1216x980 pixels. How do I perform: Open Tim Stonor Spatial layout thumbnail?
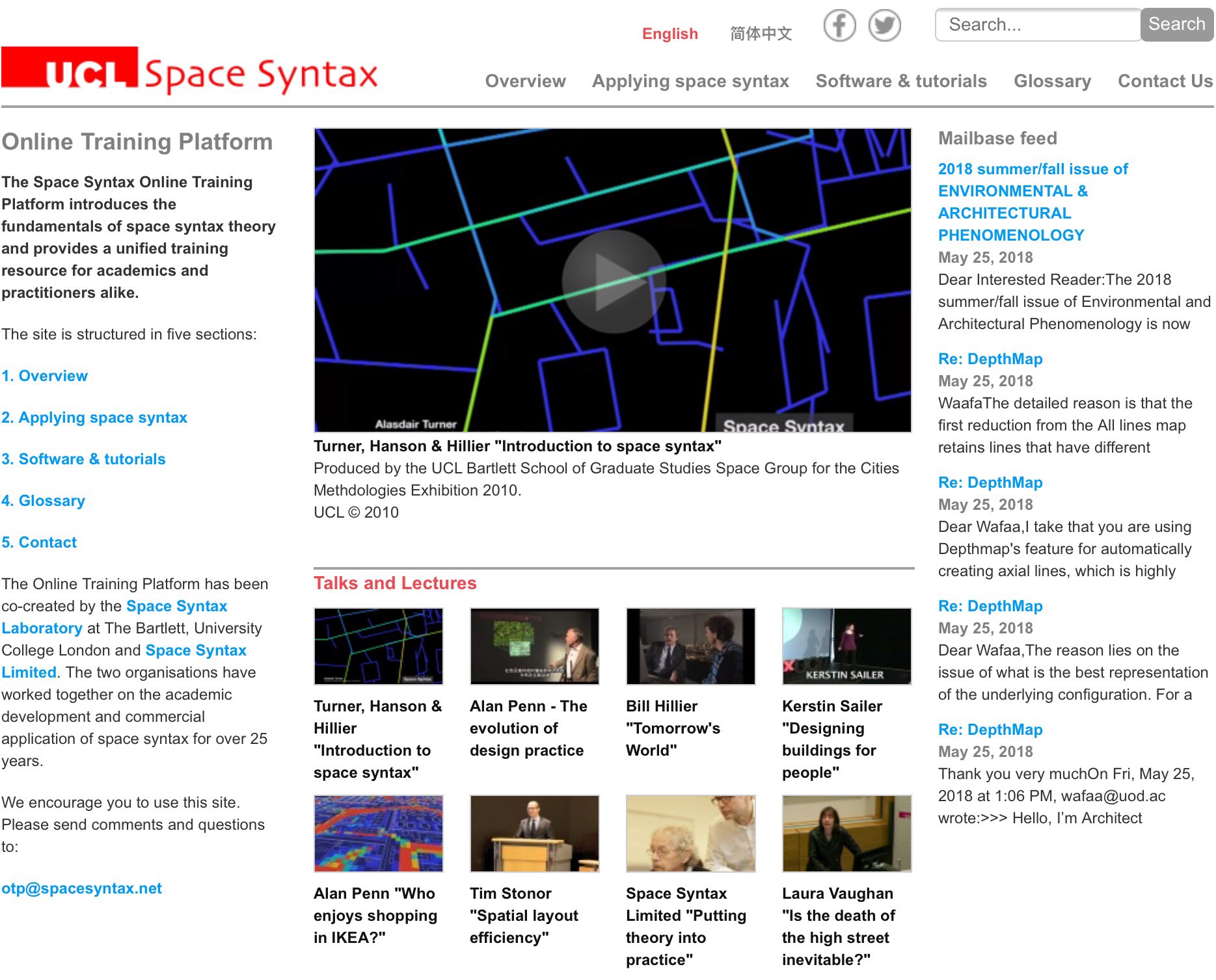pyautogui.click(x=535, y=834)
